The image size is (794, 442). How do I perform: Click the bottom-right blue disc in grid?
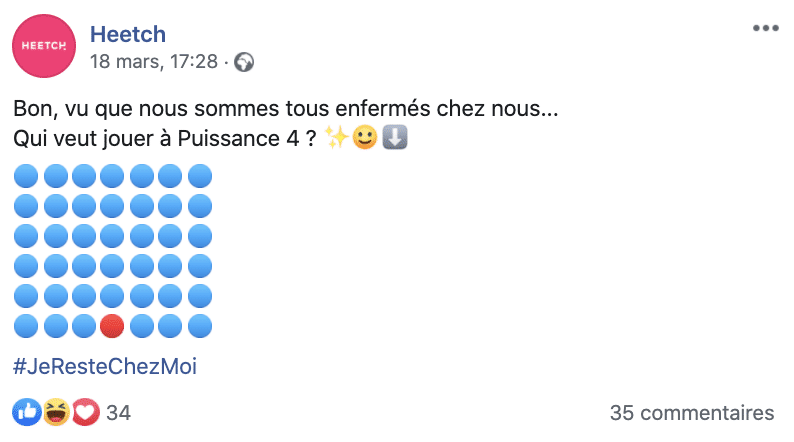coord(200,326)
